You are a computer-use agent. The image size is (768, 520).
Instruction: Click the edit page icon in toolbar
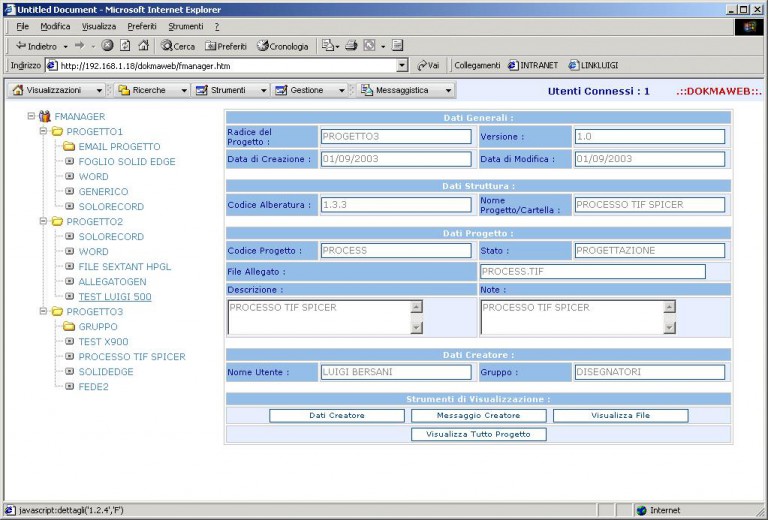click(397, 46)
